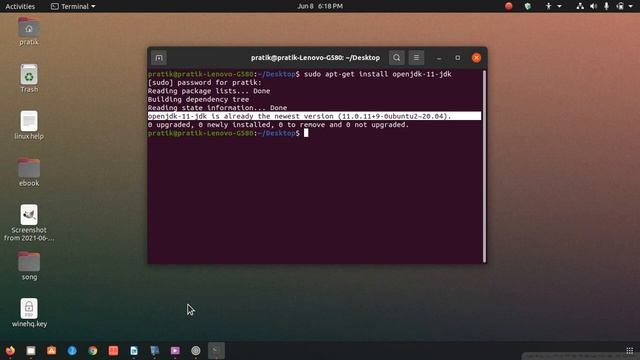640x360 pixels.
Task: Click the network icon in system tray
Action: 580,6
